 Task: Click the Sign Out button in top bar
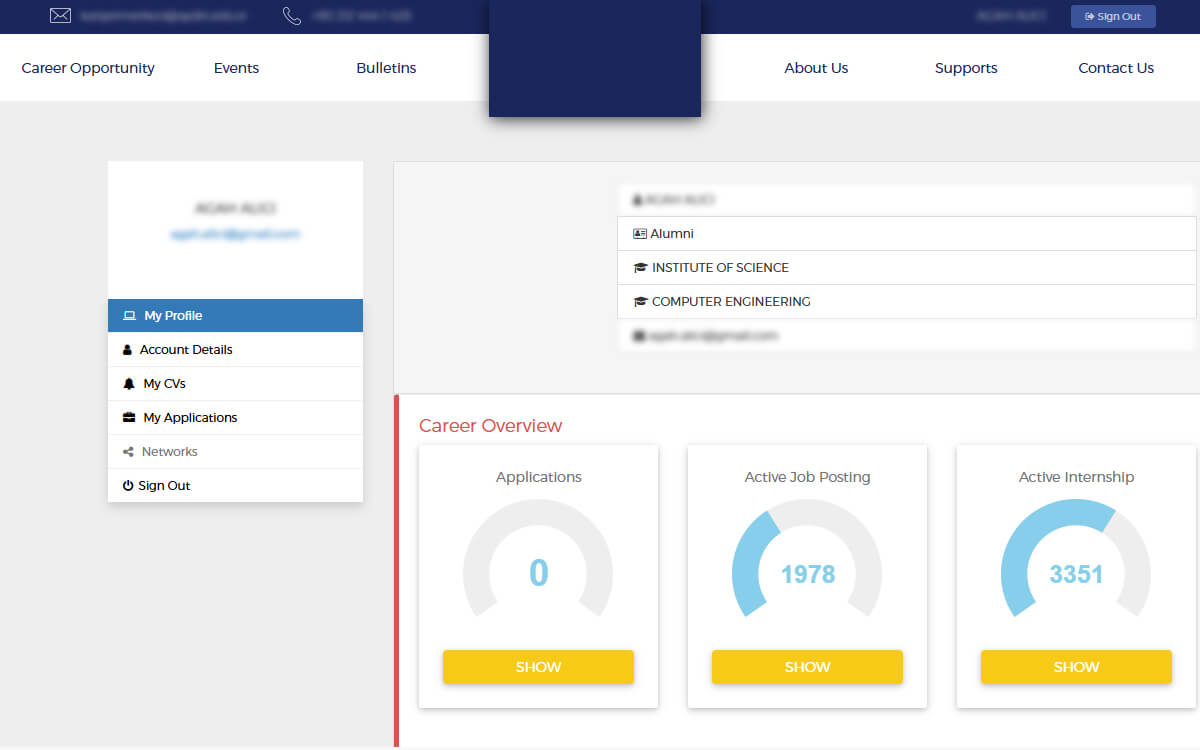tap(1113, 16)
